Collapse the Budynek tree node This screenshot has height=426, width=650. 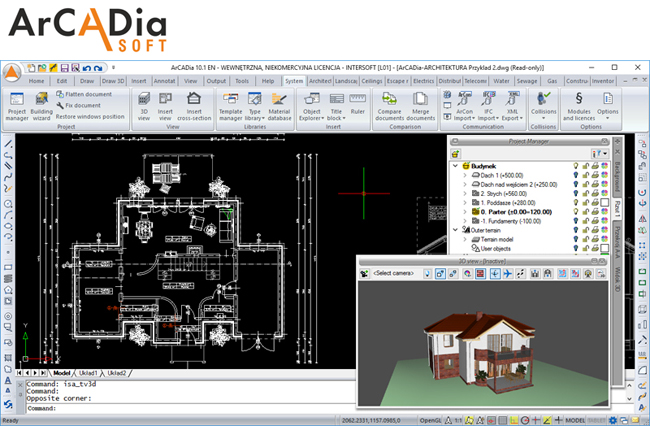[x=455, y=166]
